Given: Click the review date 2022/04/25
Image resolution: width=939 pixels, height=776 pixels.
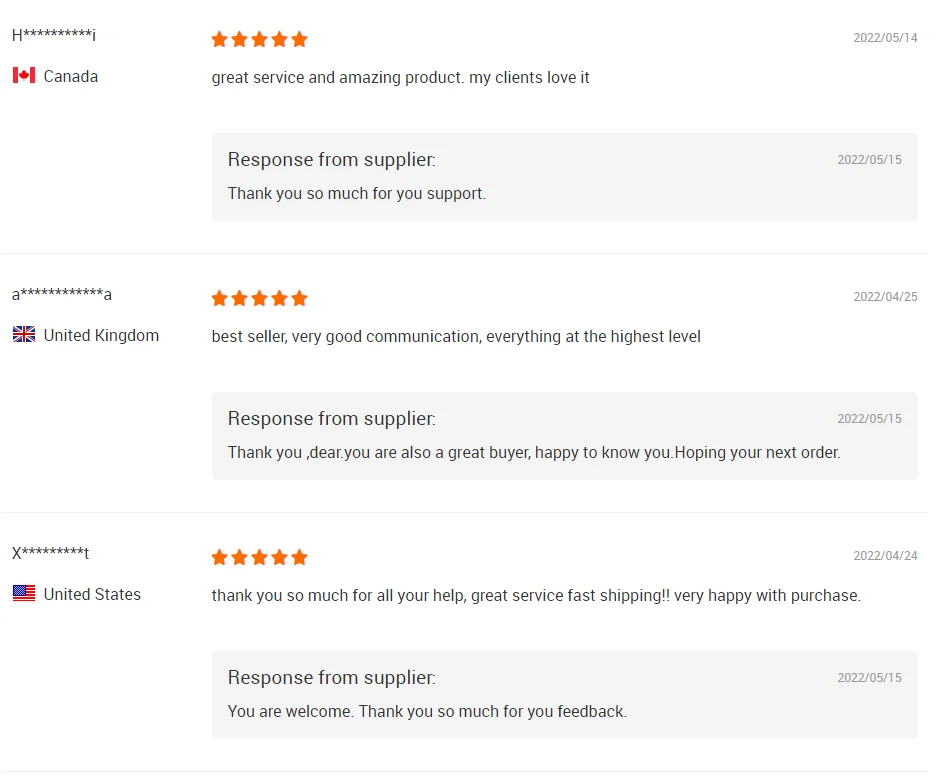Looking at the screenshot, I should pos(885,297).
